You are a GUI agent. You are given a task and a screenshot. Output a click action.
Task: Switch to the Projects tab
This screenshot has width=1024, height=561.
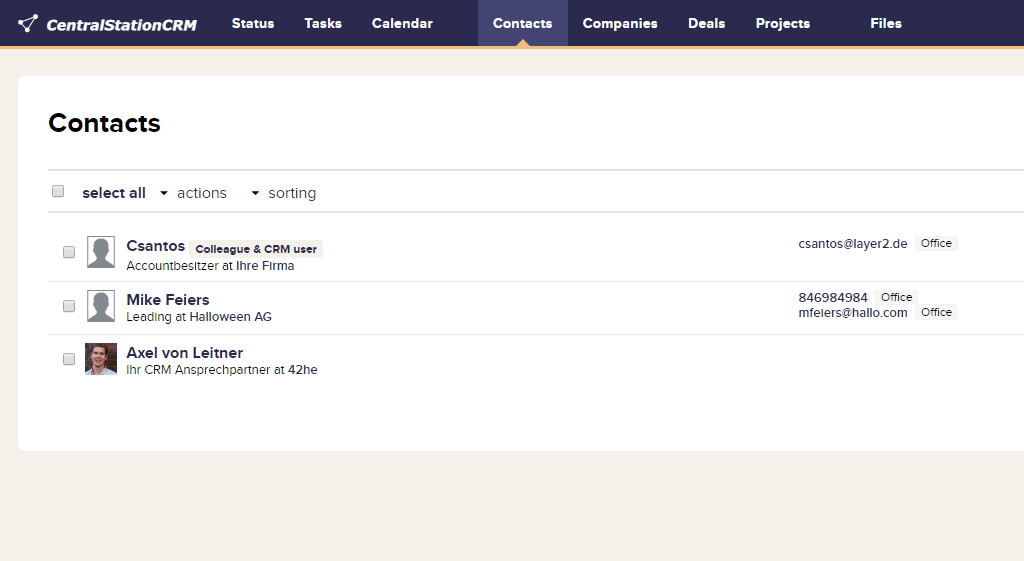coord(783,23)
